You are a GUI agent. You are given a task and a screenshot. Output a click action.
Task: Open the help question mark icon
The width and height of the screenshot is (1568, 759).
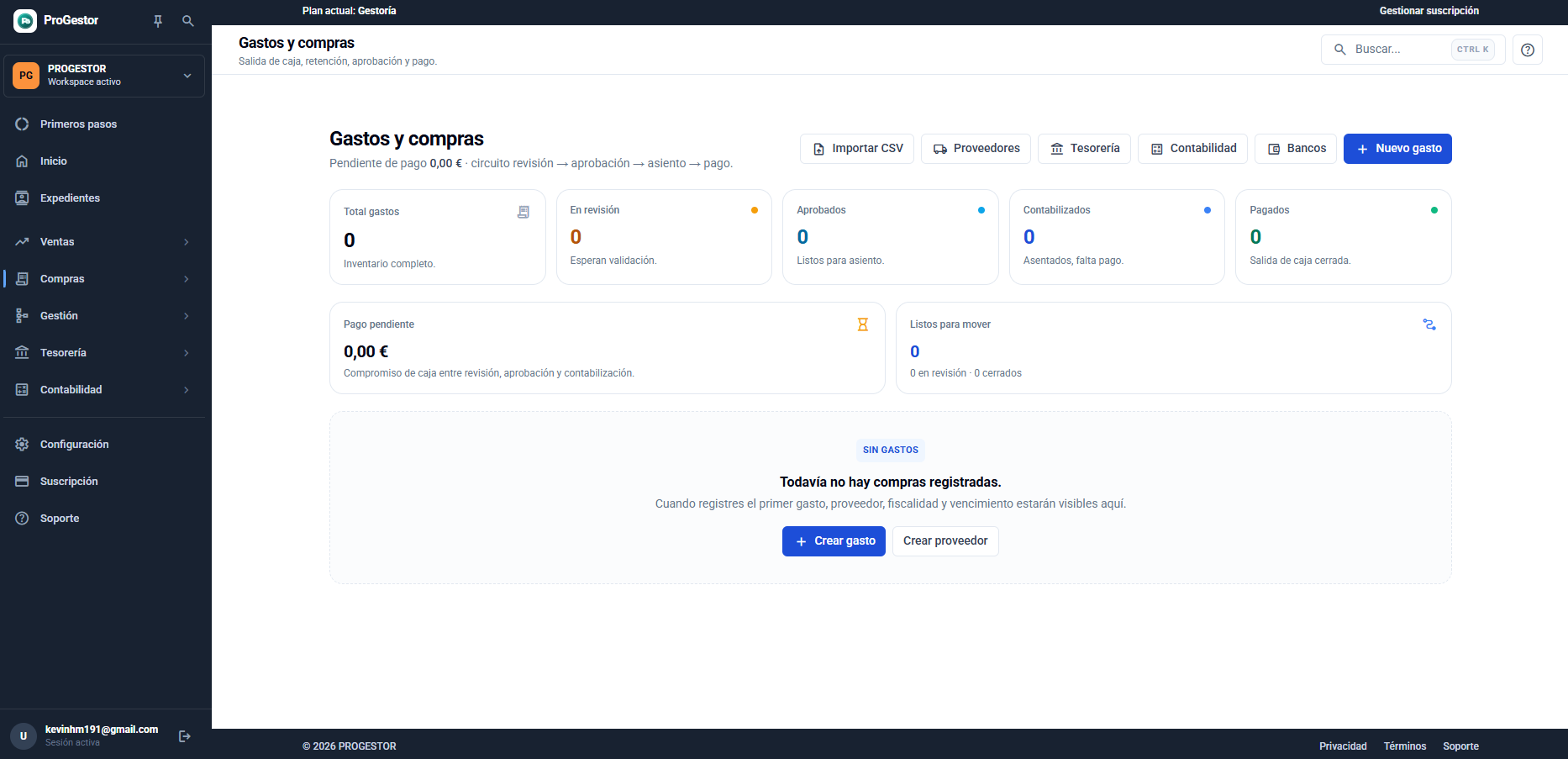click(x=1528, y=50)
